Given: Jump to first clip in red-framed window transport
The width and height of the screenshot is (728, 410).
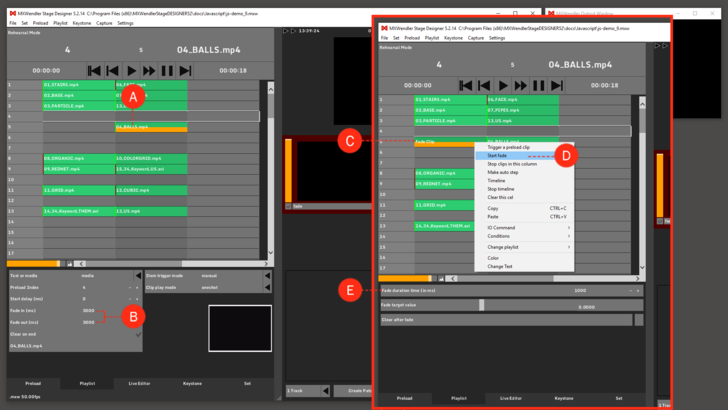Looking at the screenshot, I should tap(466, 85).
